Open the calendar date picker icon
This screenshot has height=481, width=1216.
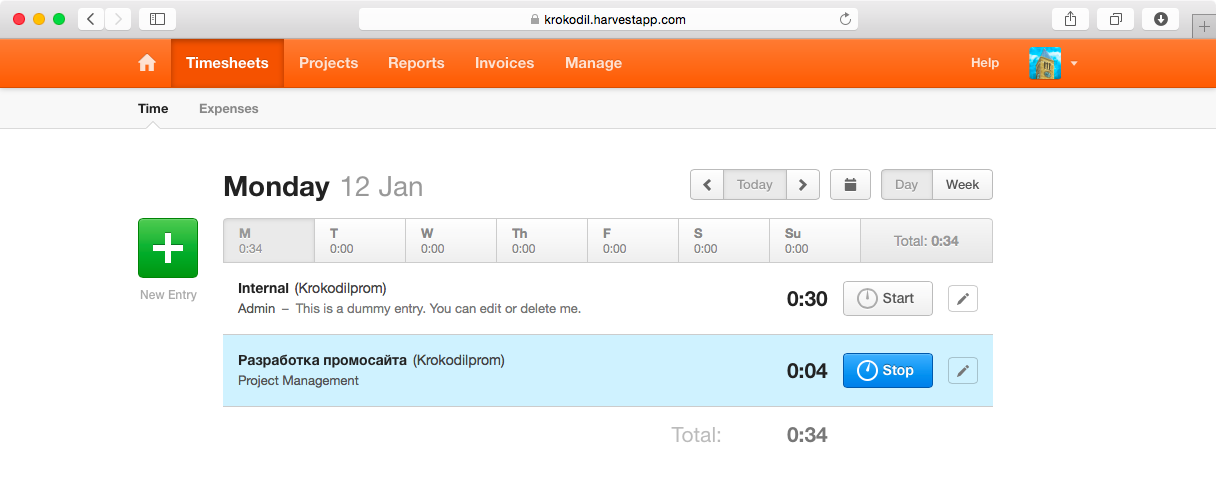tap(850, 185)
